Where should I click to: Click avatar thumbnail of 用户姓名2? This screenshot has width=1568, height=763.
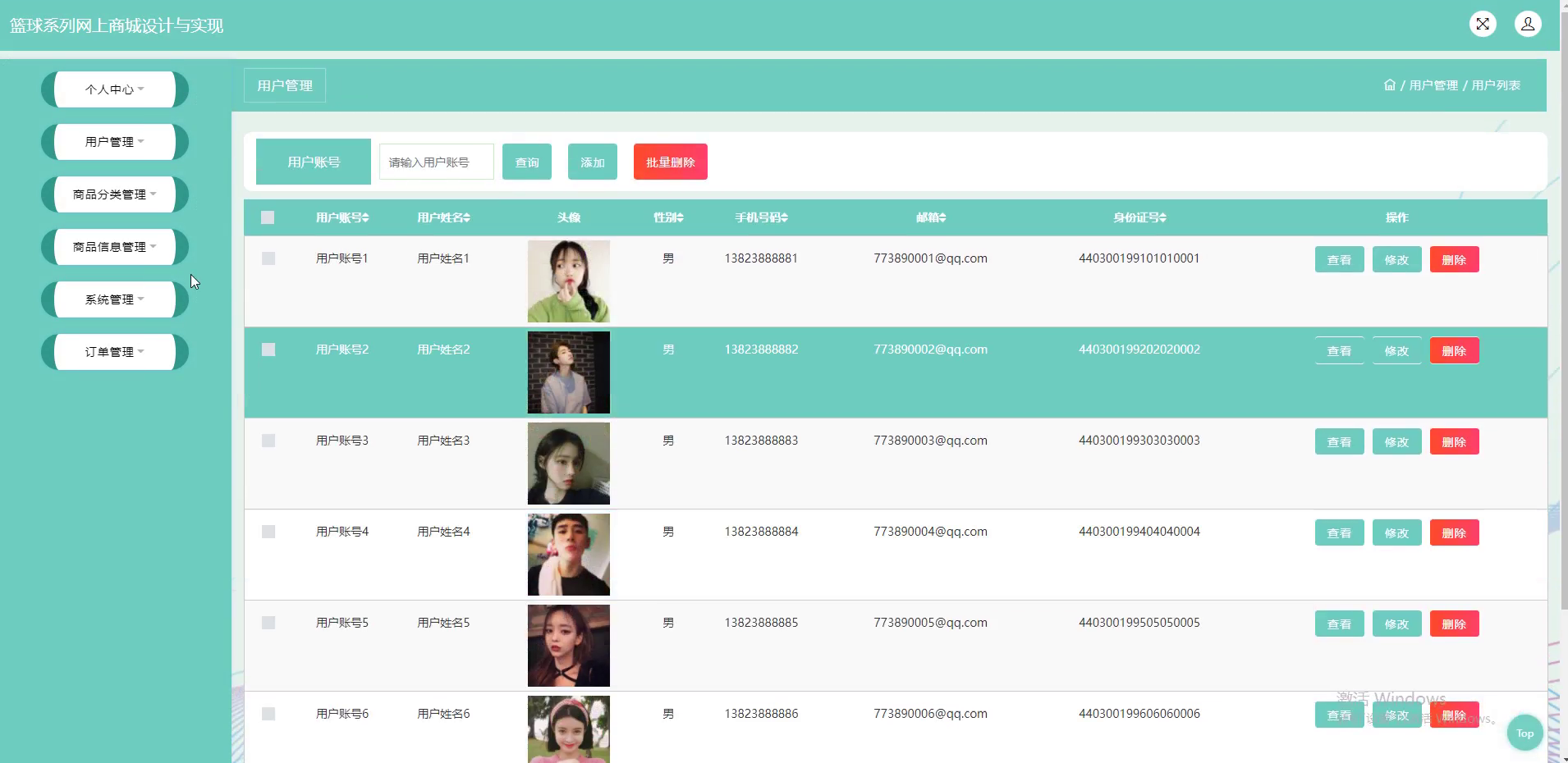point(569,372)
